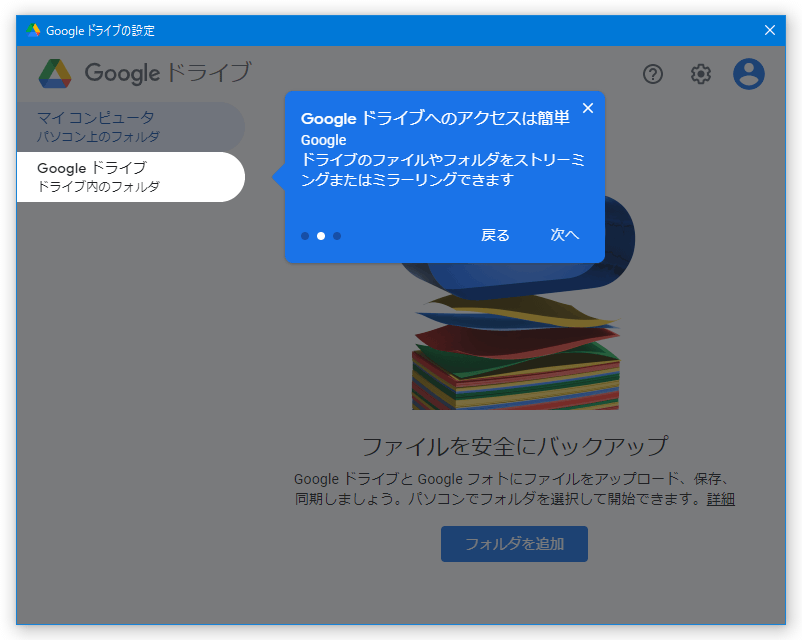Open the settings gear icon
Screen dimensions: 802x640
[700, 74]
